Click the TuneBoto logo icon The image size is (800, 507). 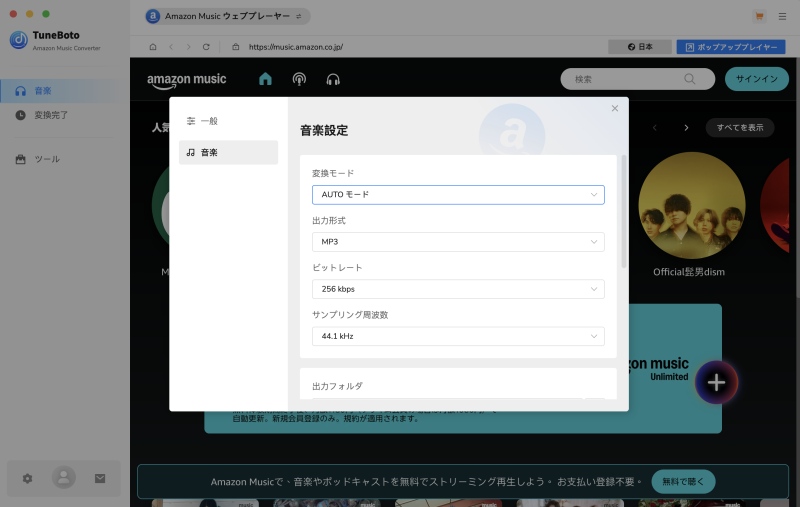click(19, 40)
